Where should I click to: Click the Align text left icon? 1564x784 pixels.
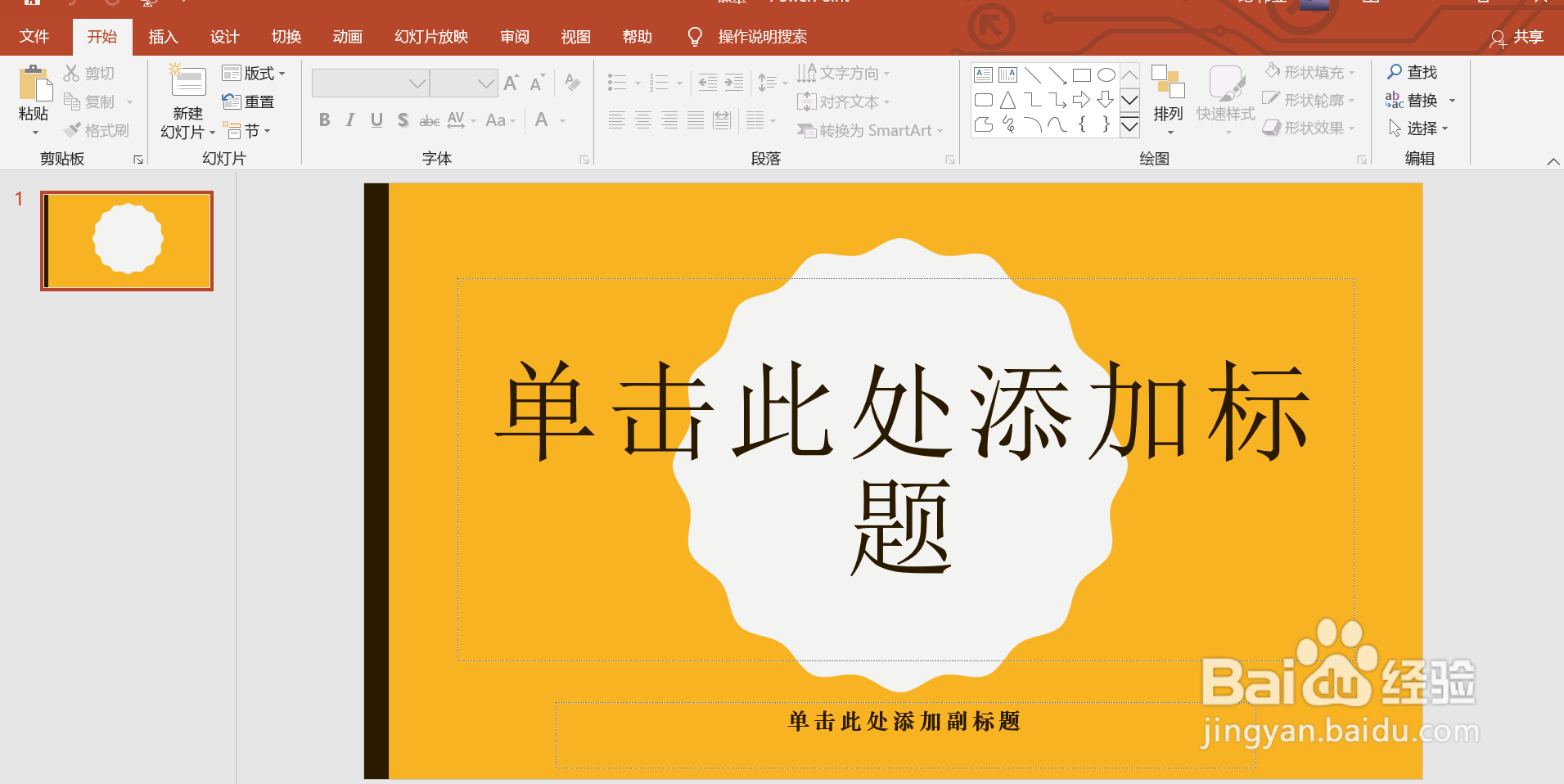(617, 120)
